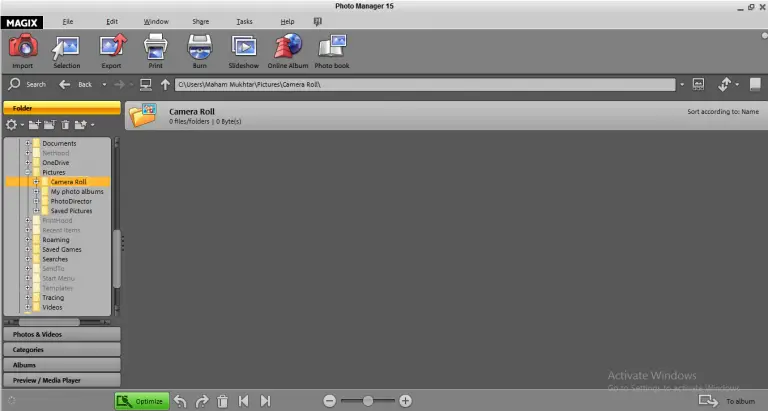Screen dimensions: 768x411
Task: Click the zoom out minus button
Action: (330, 401)
